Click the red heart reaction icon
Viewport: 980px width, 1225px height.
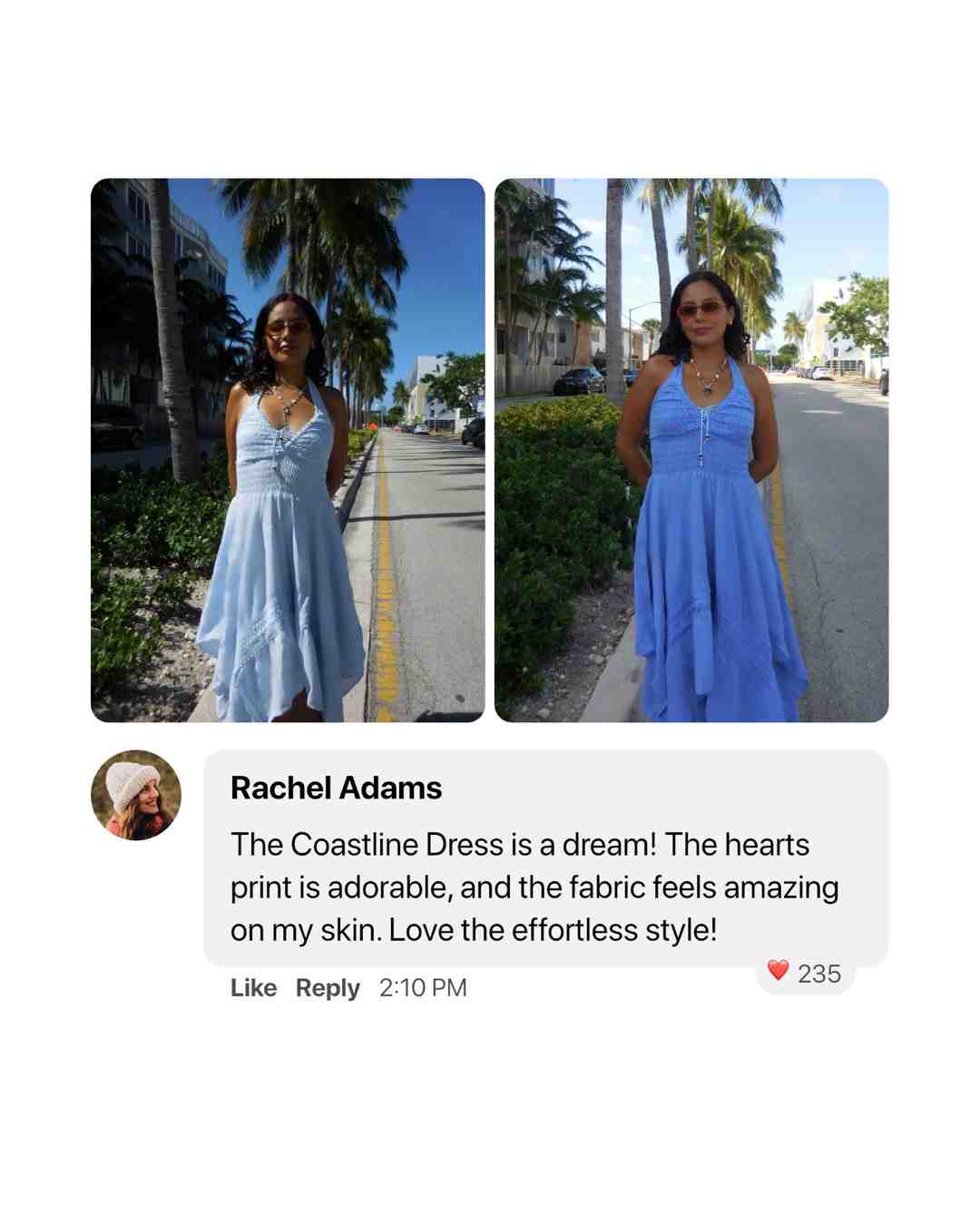778,971
